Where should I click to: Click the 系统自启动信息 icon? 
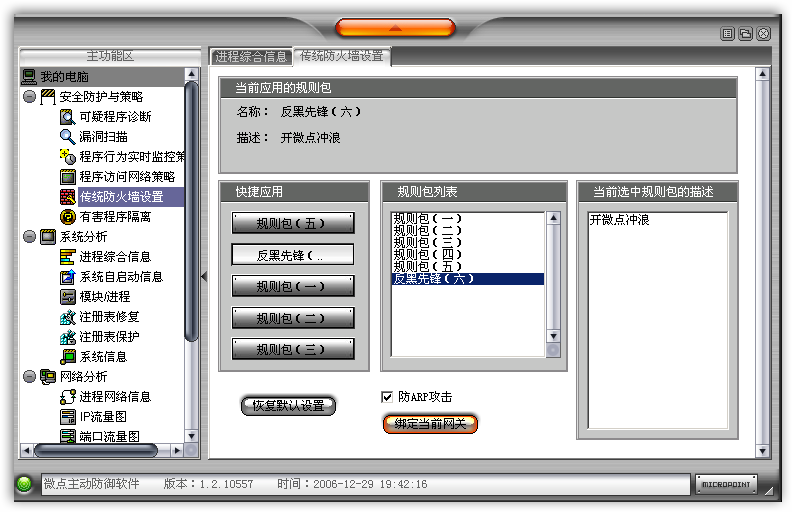(x=67, y=277)
